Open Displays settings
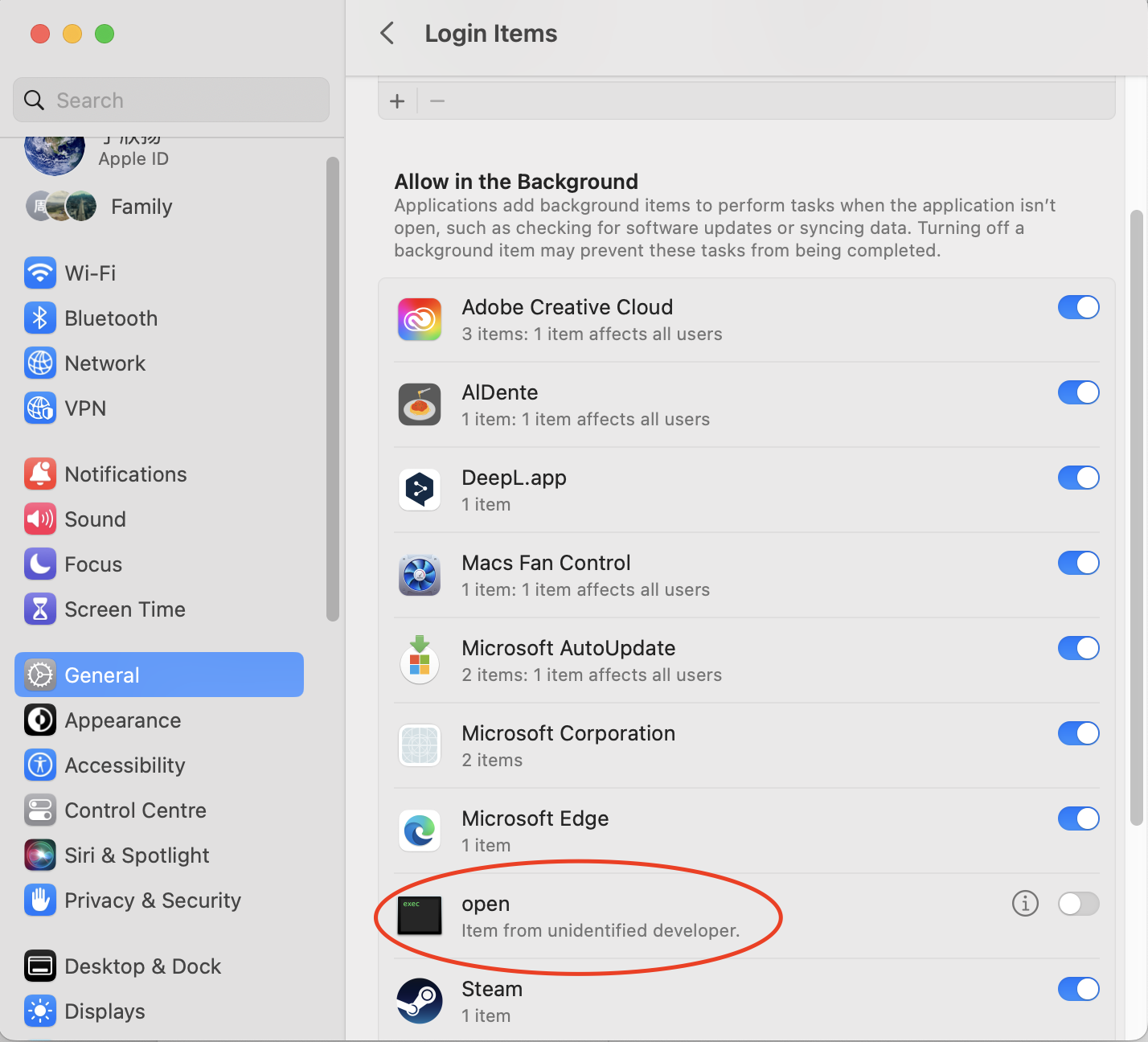The image size is (1148, 1042). point(104,1011)
